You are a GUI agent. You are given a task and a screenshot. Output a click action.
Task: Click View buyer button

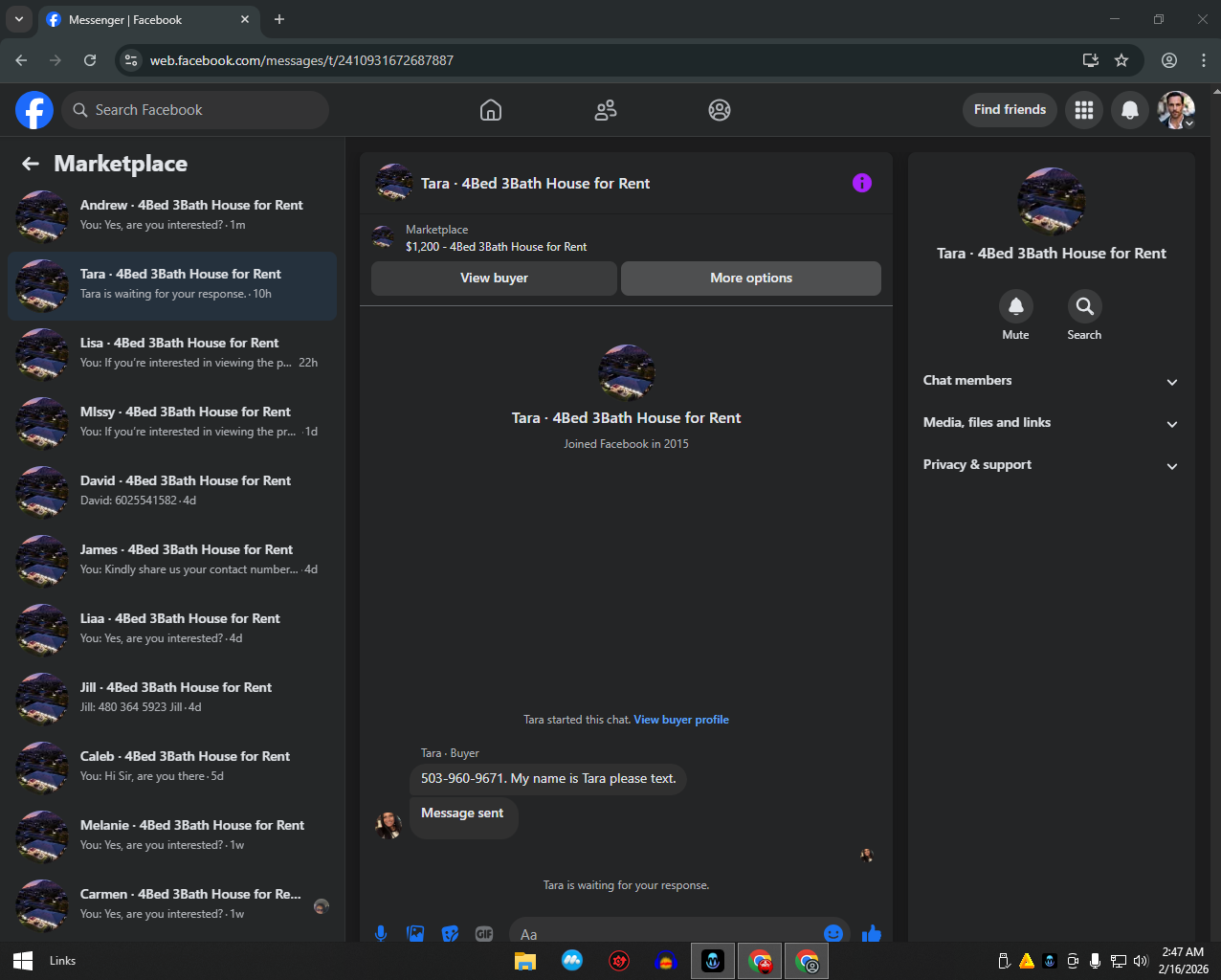[x=494, y=278]
